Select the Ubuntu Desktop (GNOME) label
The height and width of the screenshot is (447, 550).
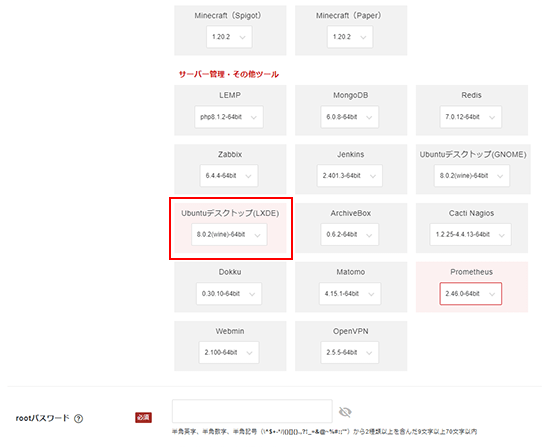tap(473, 154)
